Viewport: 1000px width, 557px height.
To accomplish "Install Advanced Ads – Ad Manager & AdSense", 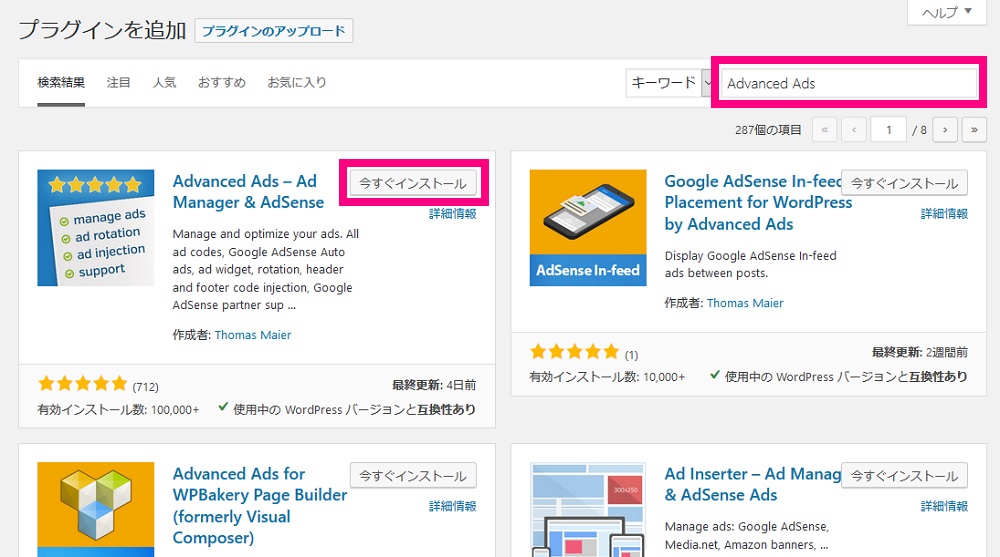I will coord(413,183).
